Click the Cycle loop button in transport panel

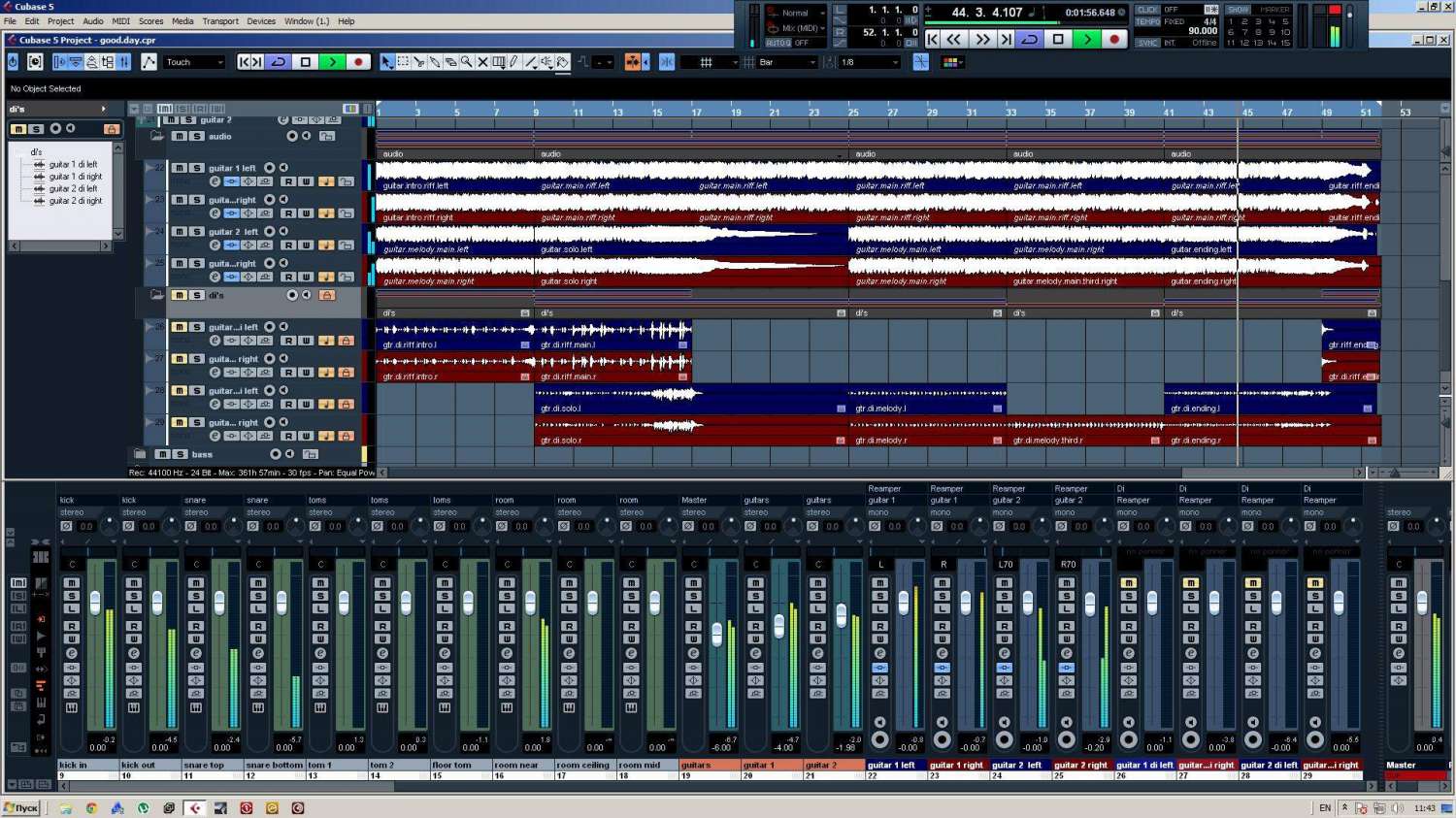pyautogui.click(x=1030, y=39)
